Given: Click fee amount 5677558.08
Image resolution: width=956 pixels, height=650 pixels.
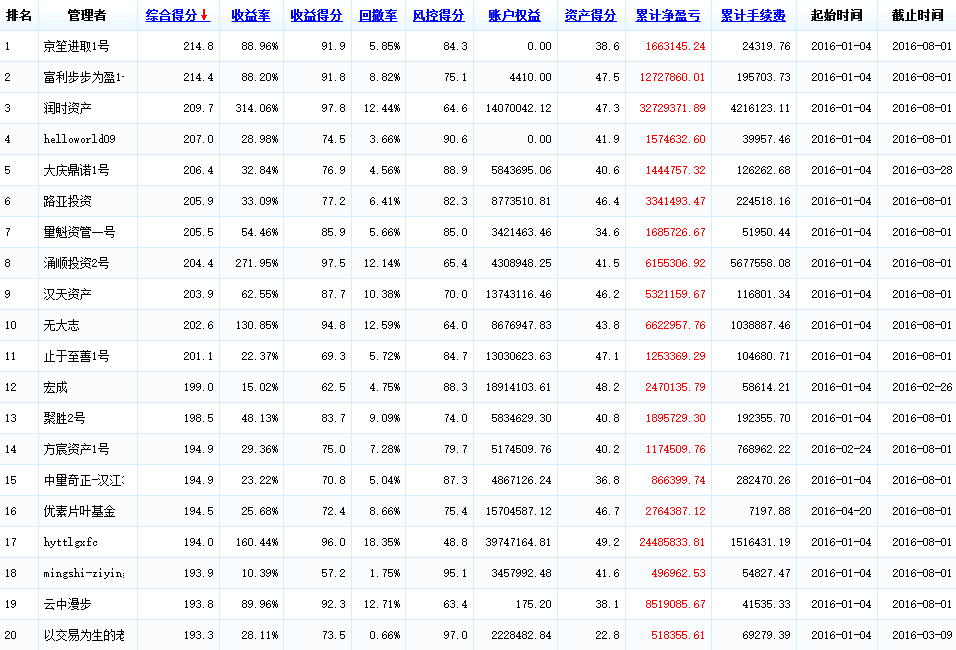Looking at the screenshot, I should pos(760,263).
